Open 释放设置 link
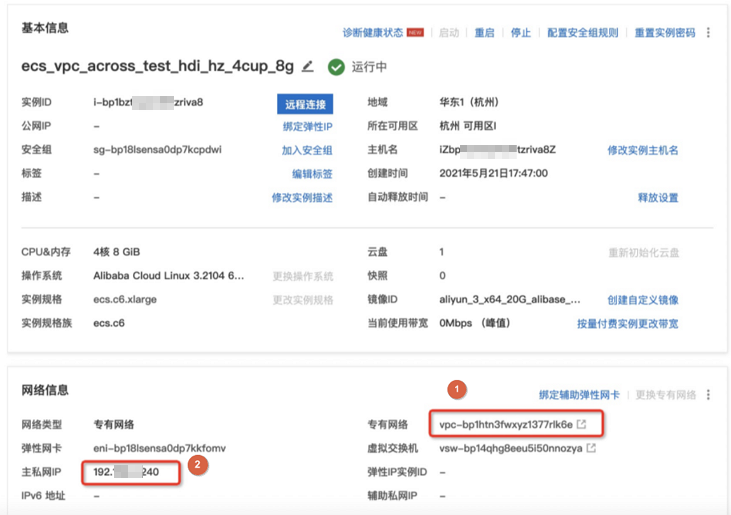Viewport: 731px width, 515px height. tap(658, 198)
